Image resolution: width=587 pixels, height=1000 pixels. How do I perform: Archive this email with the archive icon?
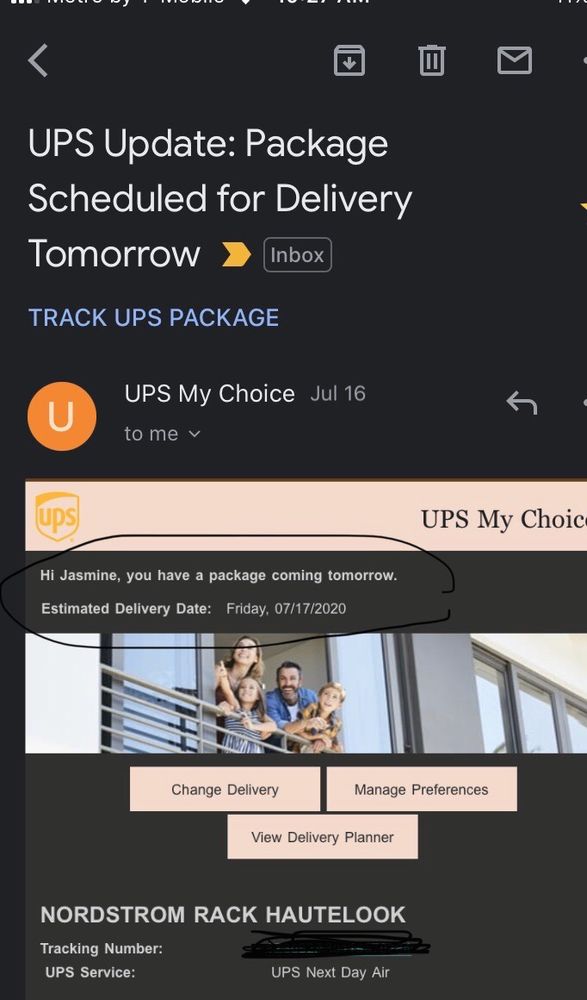click(350, 61)
